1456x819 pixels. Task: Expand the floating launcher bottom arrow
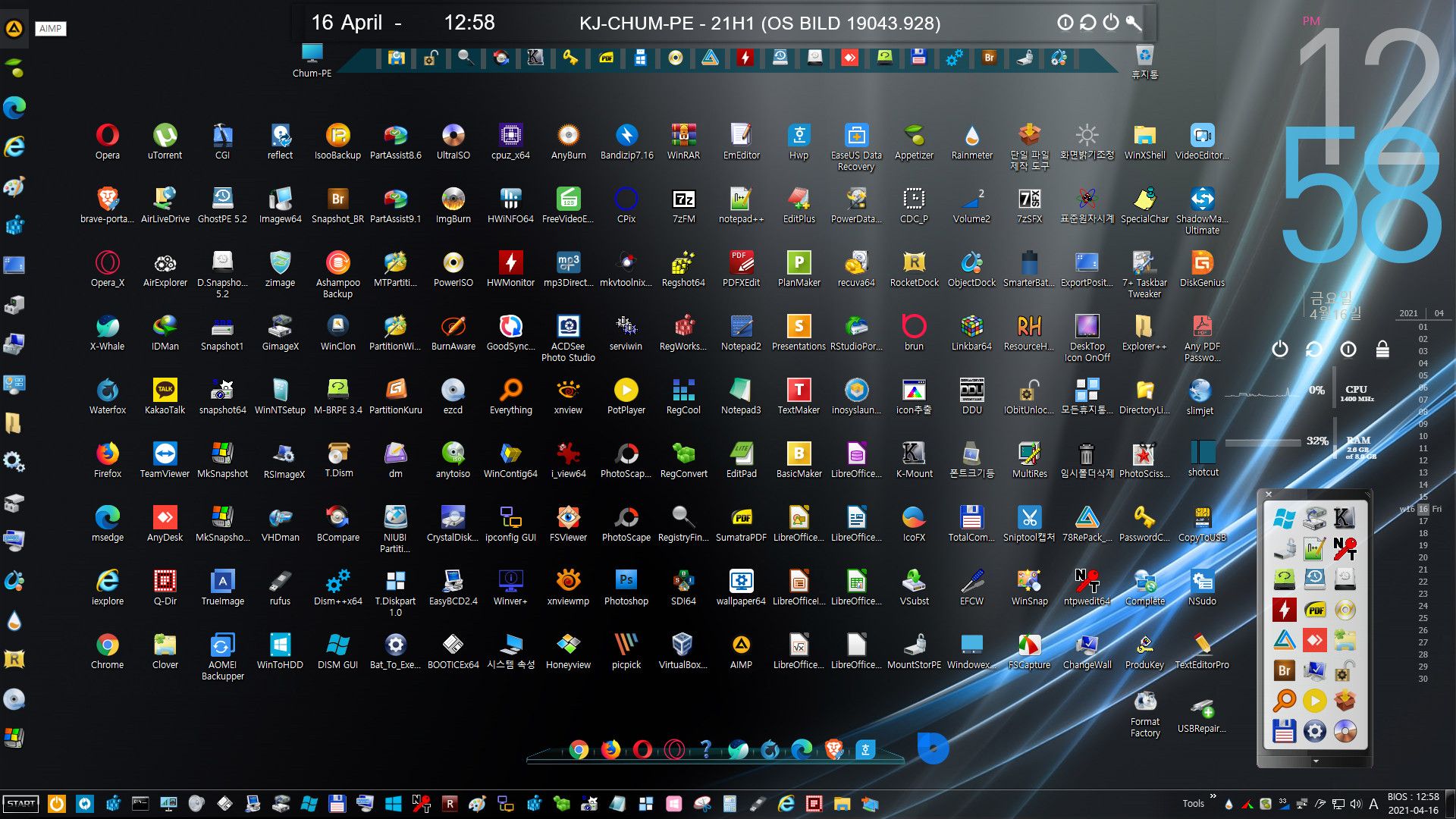(1316, 761)
